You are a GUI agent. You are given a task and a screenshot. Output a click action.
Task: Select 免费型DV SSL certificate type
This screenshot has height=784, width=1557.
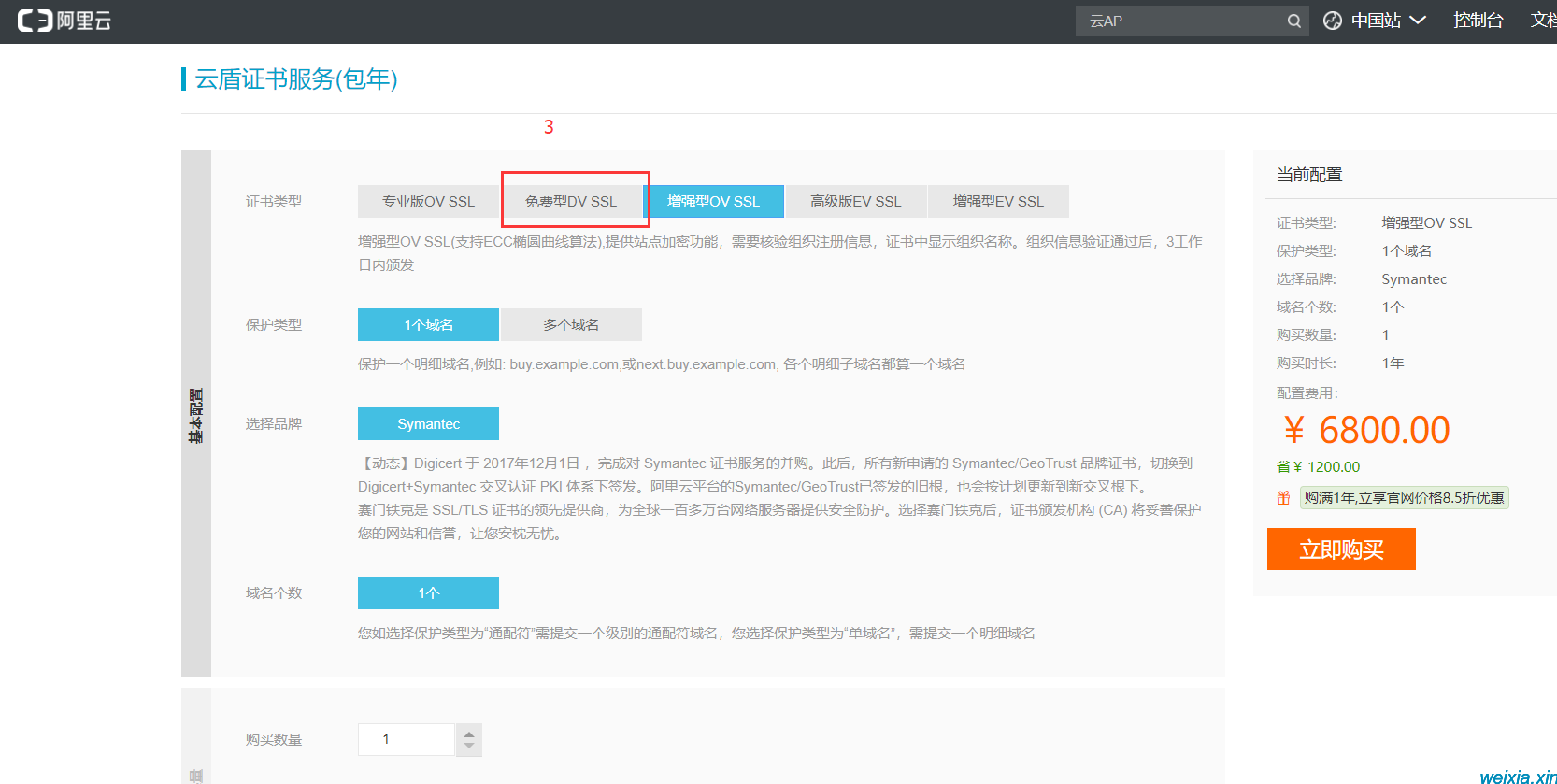[571, 201]
